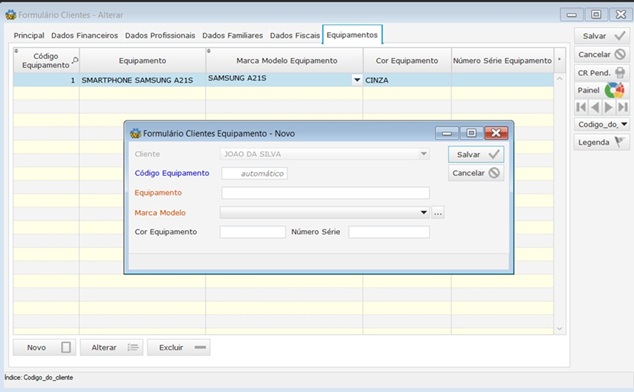
Task: Click the ellipsis button beside Marca Modelo
Action: [438, 212]
